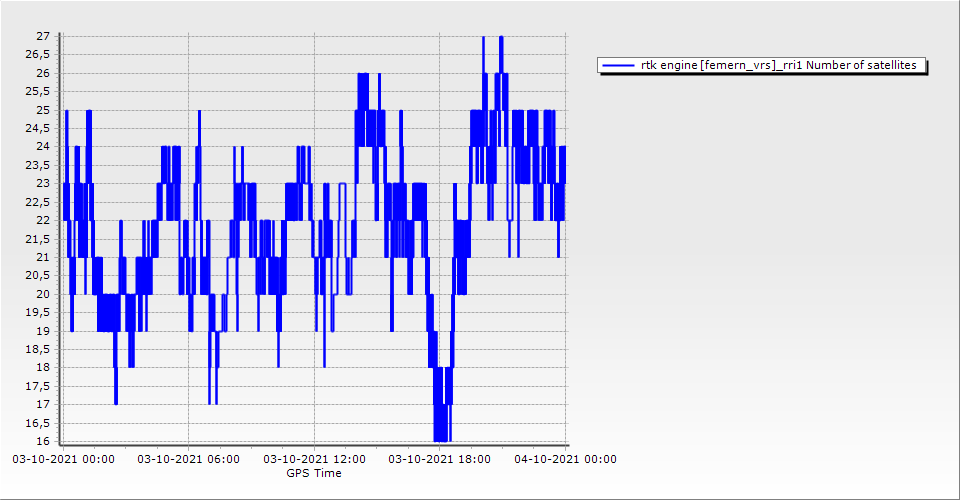Select the '19,5' y-axis tick label

38,312
